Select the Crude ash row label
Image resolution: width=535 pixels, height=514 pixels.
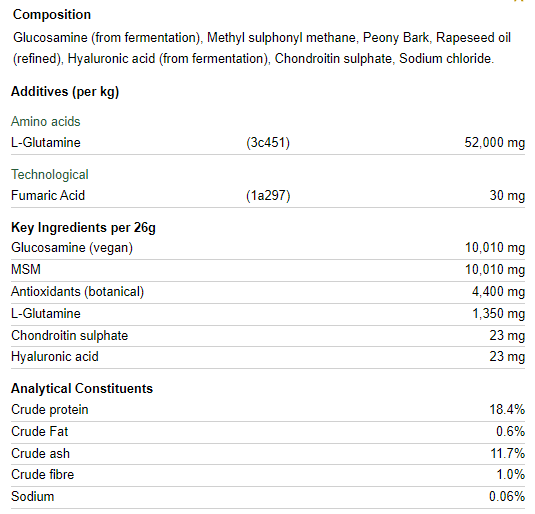40,454
